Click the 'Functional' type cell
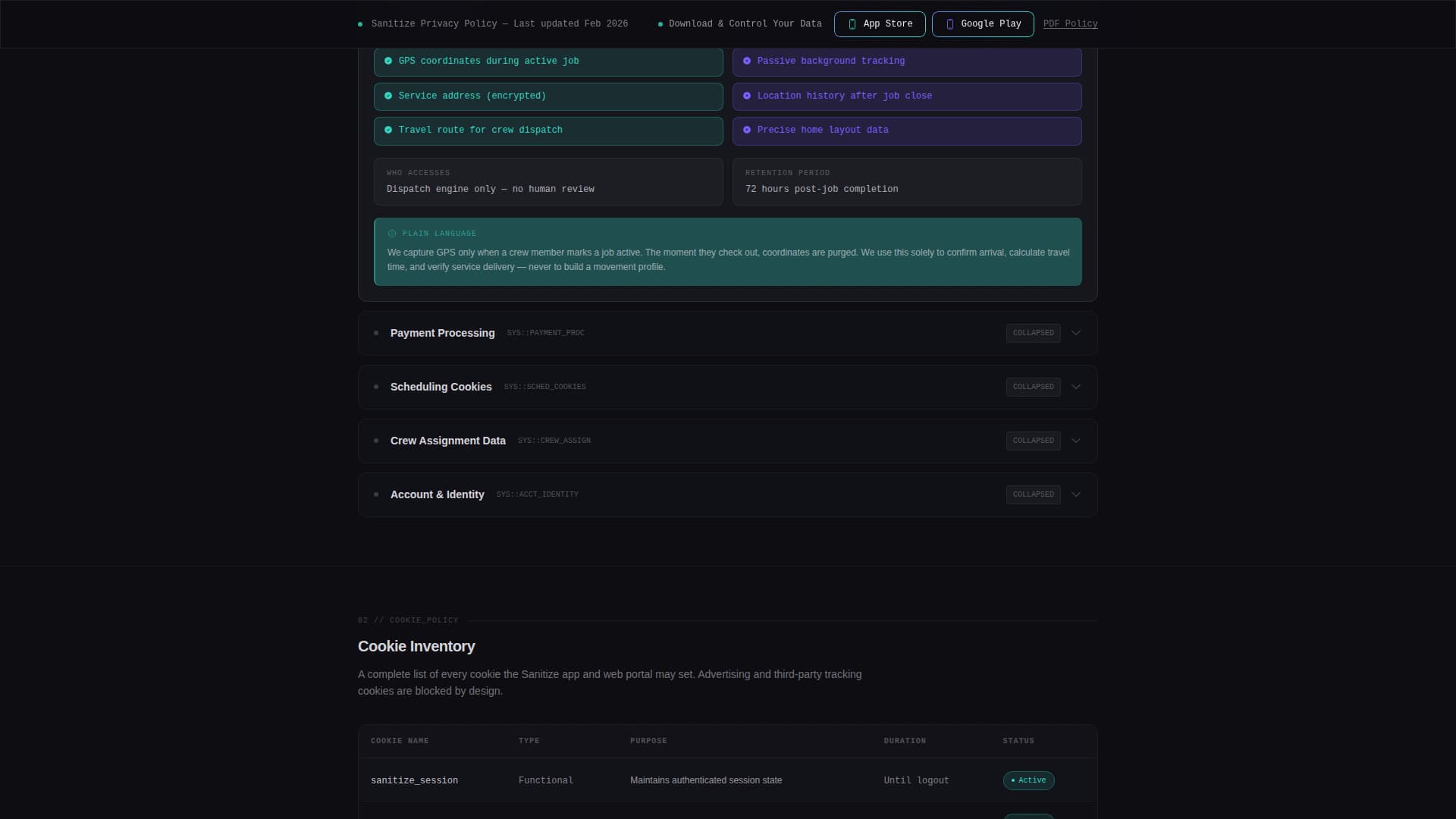This screenshot has width=1456, height=819. 545,780
